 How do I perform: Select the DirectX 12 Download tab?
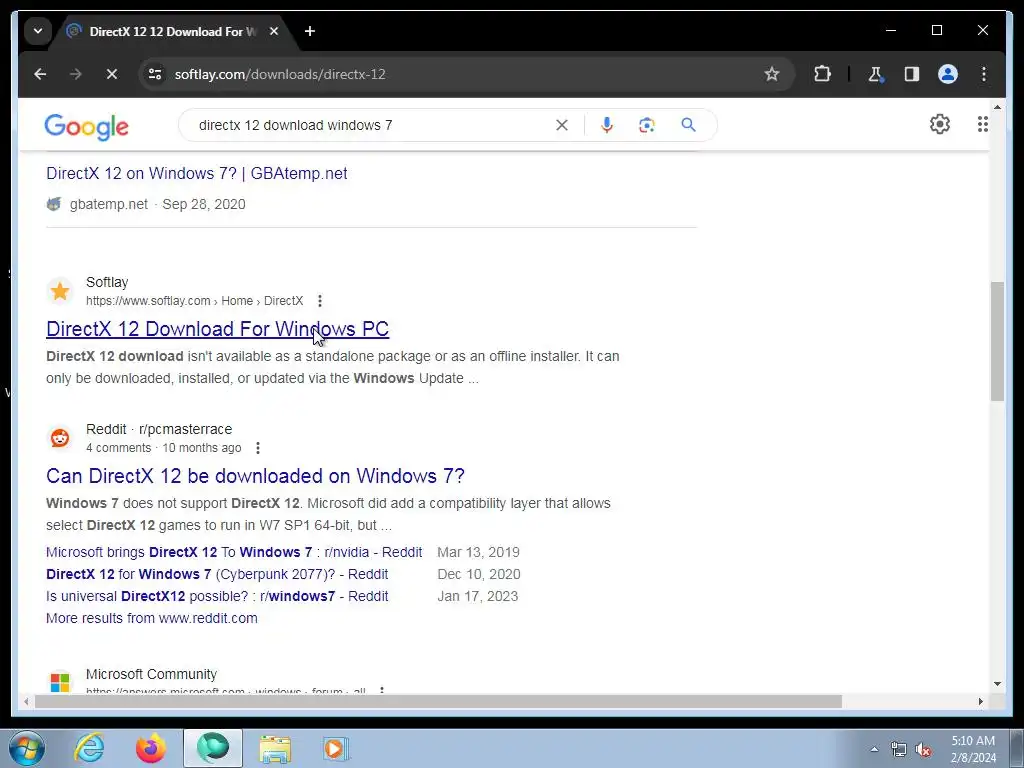coord(172,31)
